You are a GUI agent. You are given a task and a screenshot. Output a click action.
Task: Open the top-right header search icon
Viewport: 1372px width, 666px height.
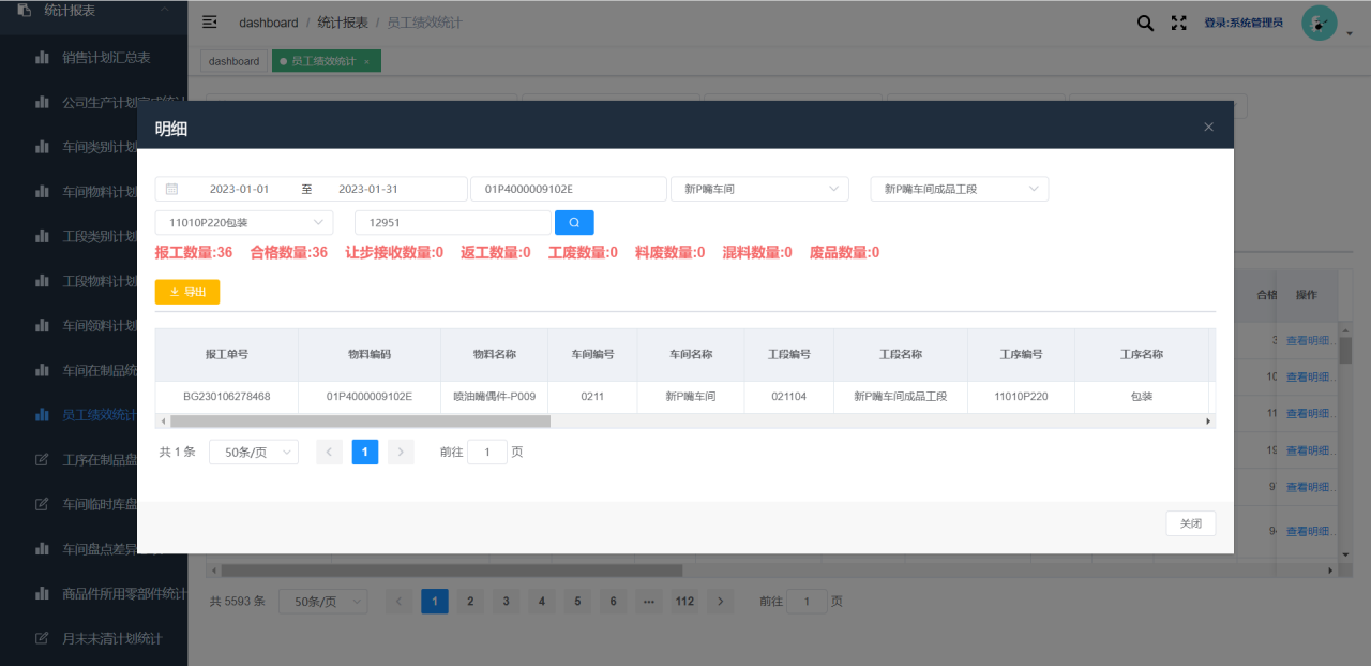point(1145,22)
